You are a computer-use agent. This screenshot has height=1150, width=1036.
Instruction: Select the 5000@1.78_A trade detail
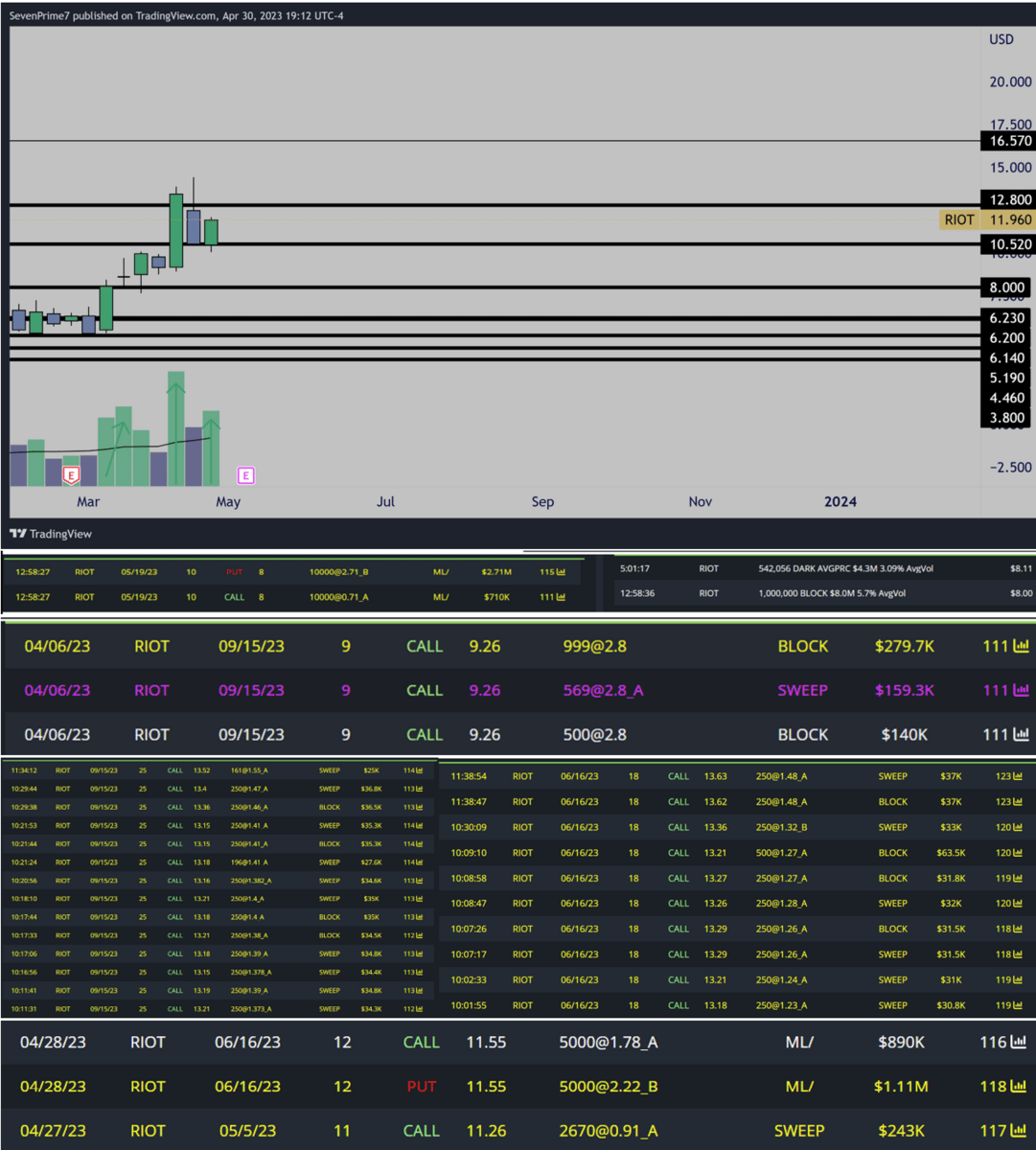609,1042
